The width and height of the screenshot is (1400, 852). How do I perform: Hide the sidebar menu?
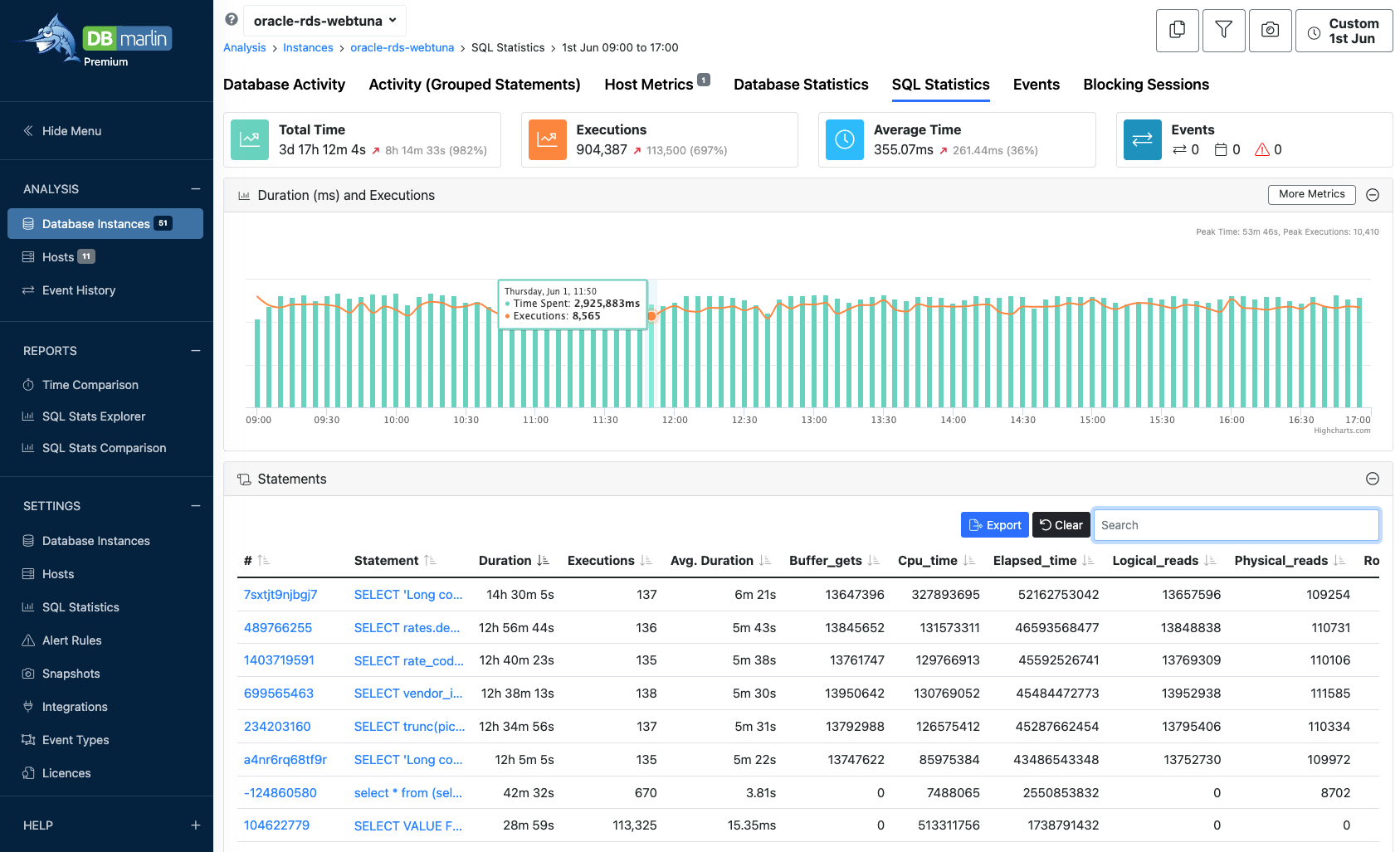pos(62,131)
